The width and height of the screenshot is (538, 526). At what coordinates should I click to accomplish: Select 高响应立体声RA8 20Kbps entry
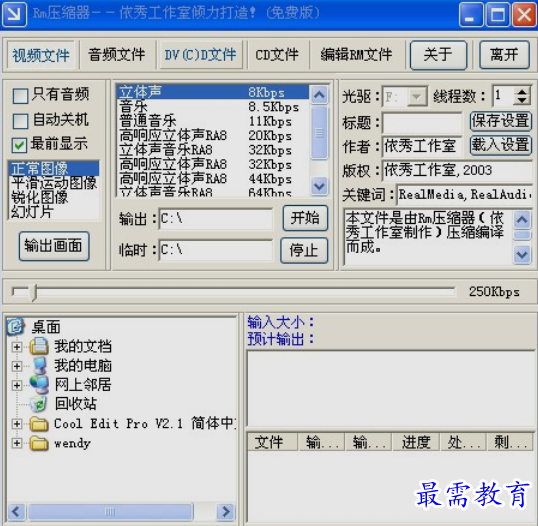pyautogui.click(x=213, y=136)
